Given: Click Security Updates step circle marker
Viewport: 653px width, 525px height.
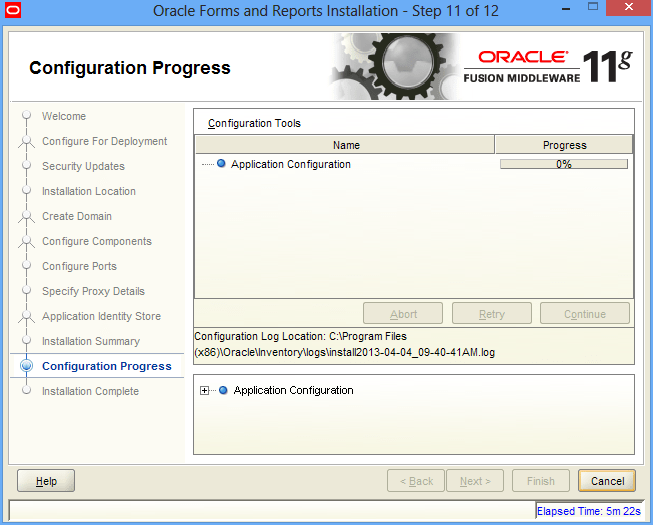Looking at the screenshot, I should 27,165.
